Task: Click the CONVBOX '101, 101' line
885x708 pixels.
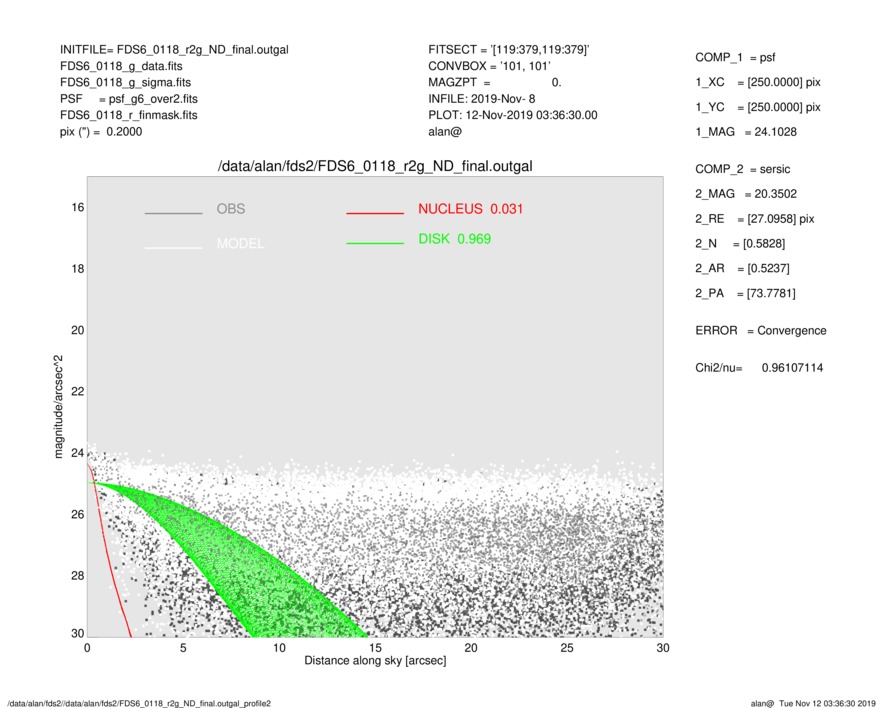Action: [489, 66]
